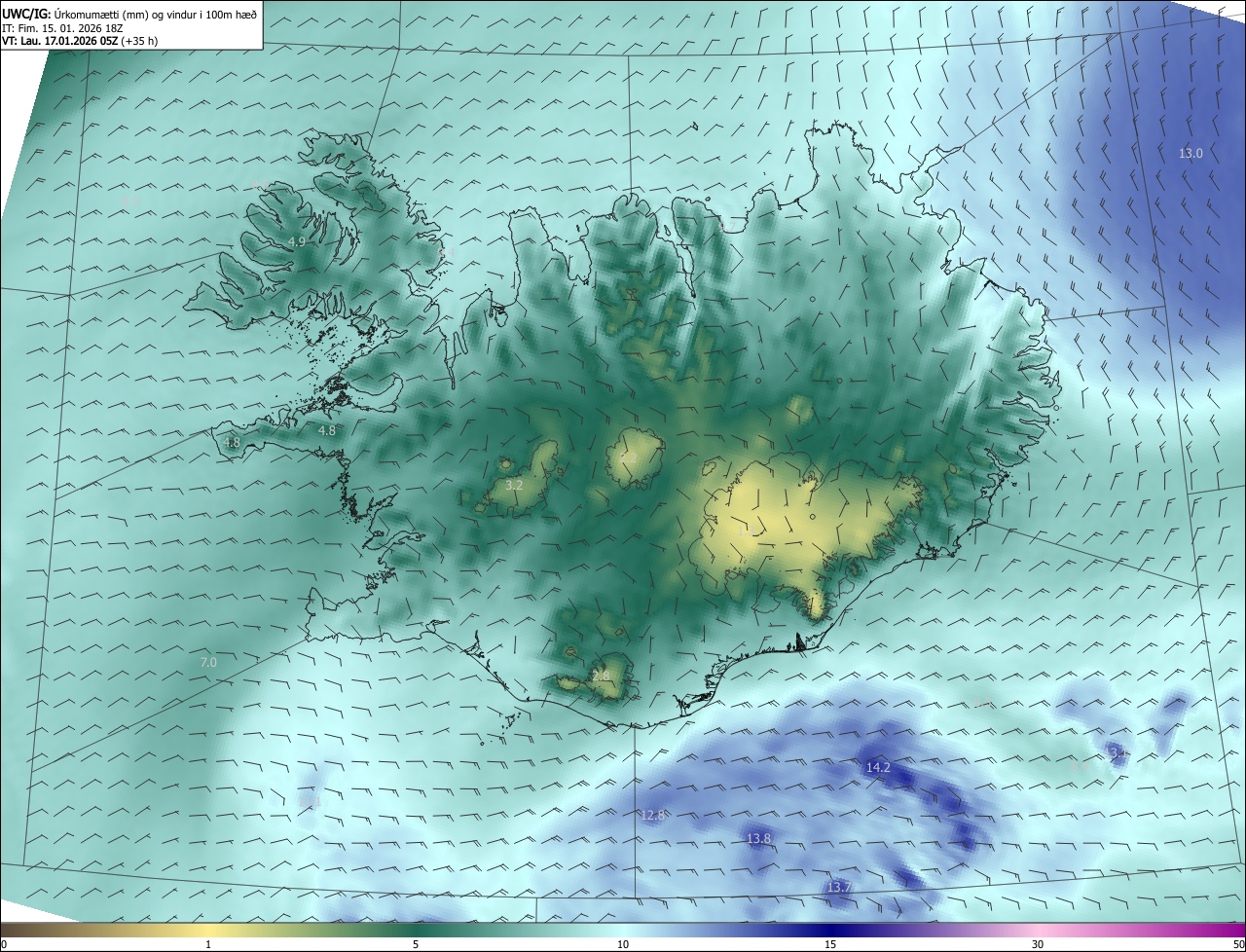This screenshot has height=952, width=1246.
Task: Click the colour scale label "15"
Action: tap(830, 944)
